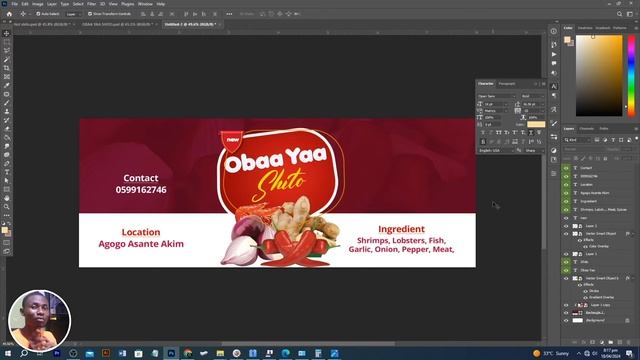Select the Eyedropper tool
The height and width of the screenshot is (360, 640).
pos(6,85)
